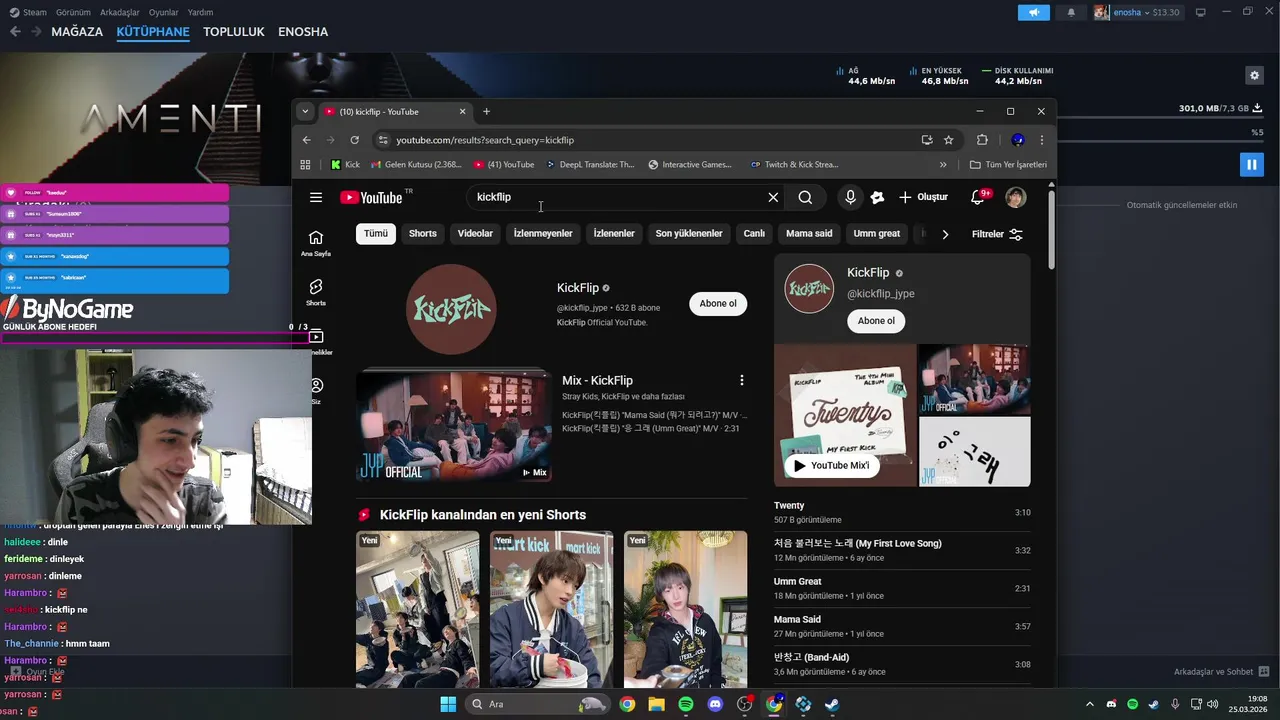Screen dimensions: 1280x720
Task: Open Chrome three-dot menu
Action: click(1041, 140)
